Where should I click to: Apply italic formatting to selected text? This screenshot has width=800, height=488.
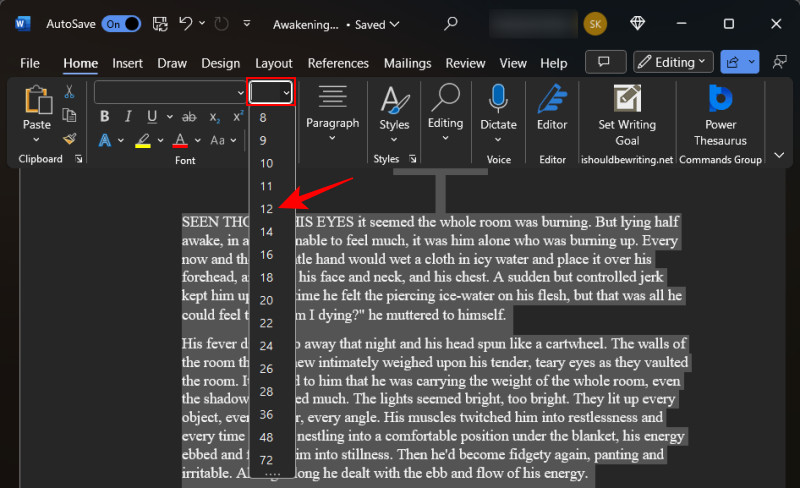click(x=127, y=116)
